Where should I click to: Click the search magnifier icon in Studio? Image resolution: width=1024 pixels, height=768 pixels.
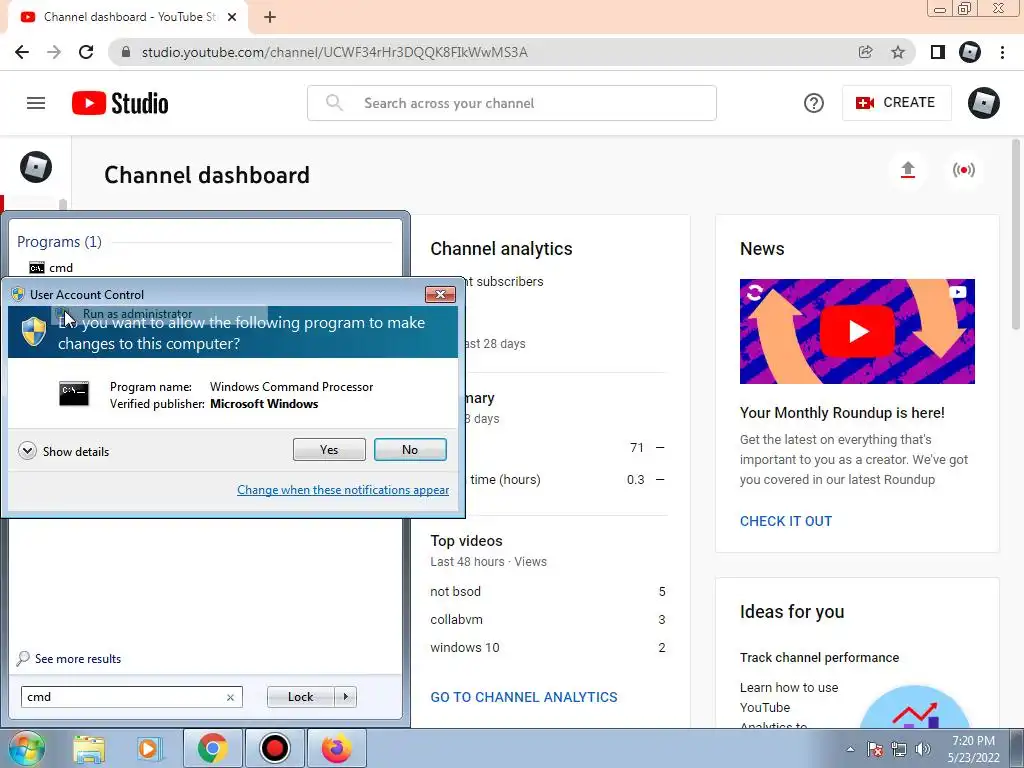(334, 103)
